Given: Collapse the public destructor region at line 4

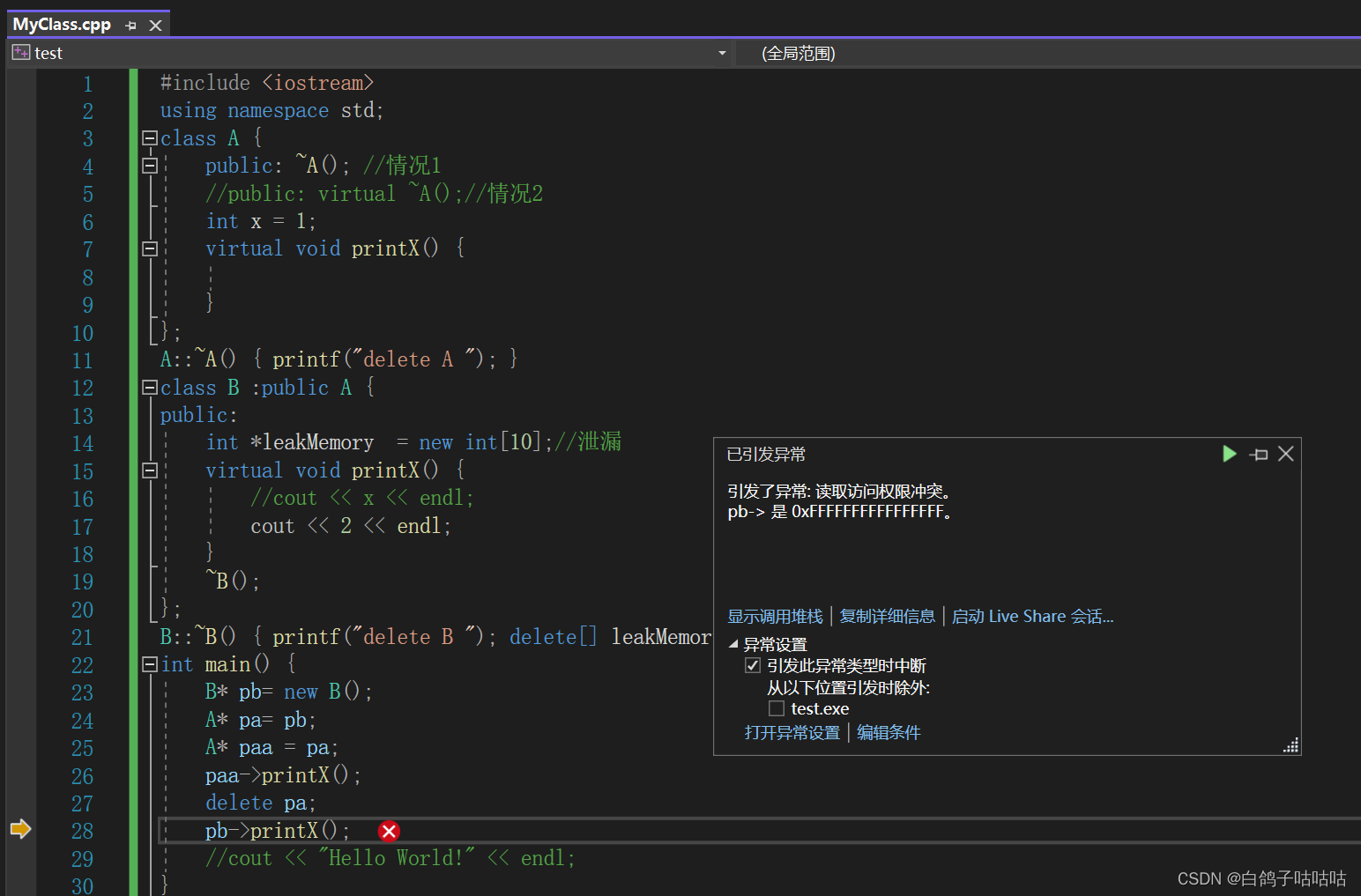Looking at the screenshot, I should 150,166.
